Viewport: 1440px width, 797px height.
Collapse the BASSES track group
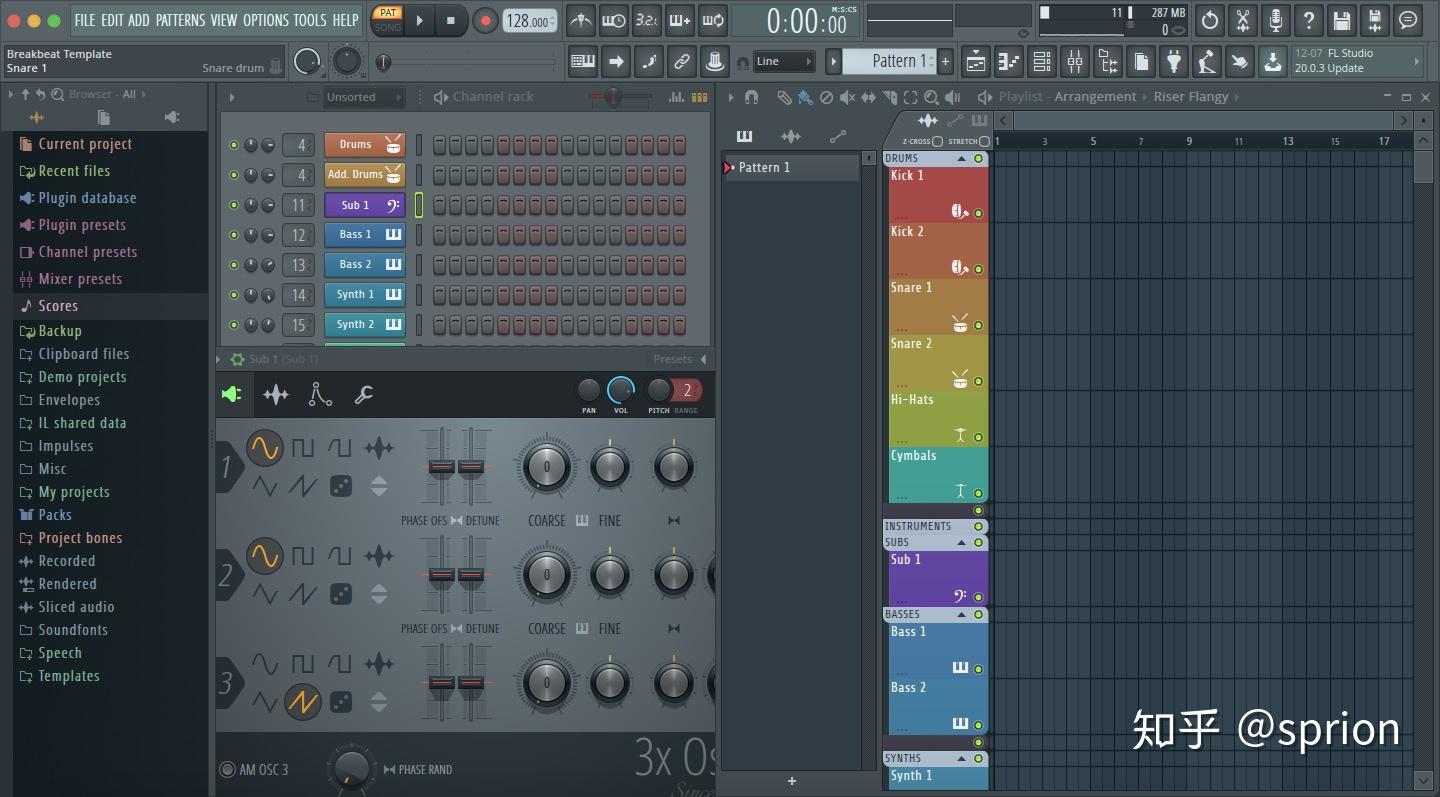961,615
